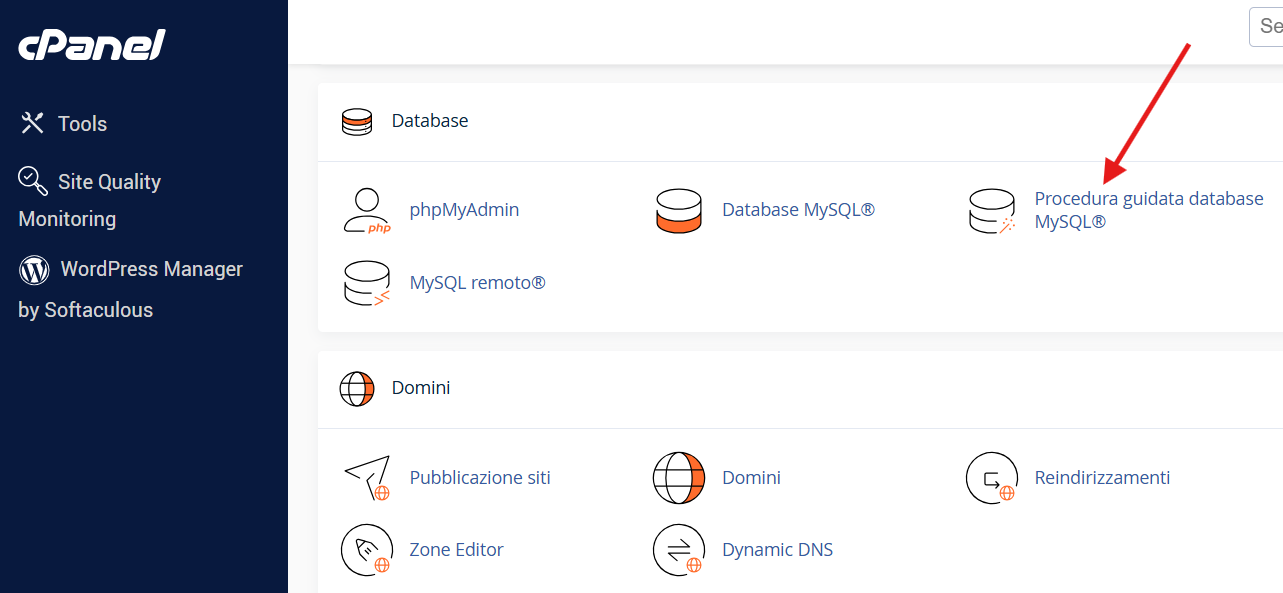Click the Domini globe icon
This screenshot has height=593, width=1283.
pos(679,478)
